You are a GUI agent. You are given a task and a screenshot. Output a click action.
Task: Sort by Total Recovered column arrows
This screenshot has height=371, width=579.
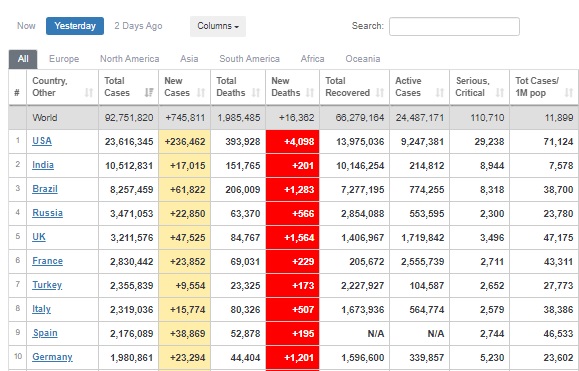coord(380,92)
